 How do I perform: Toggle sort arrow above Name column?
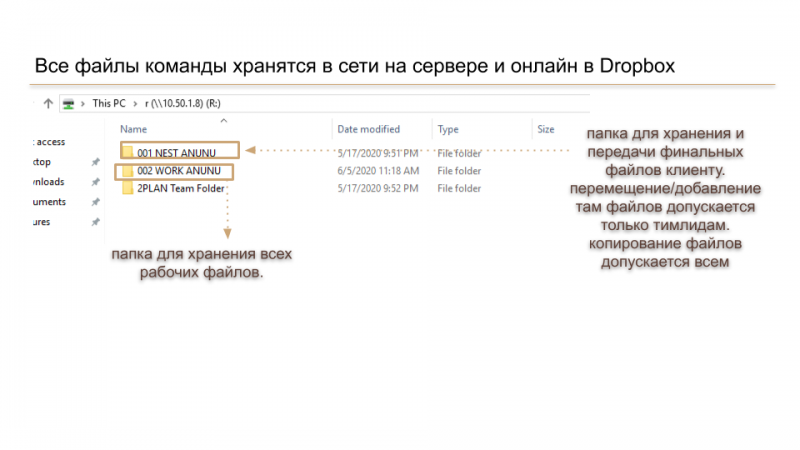(x=223, y=119)
